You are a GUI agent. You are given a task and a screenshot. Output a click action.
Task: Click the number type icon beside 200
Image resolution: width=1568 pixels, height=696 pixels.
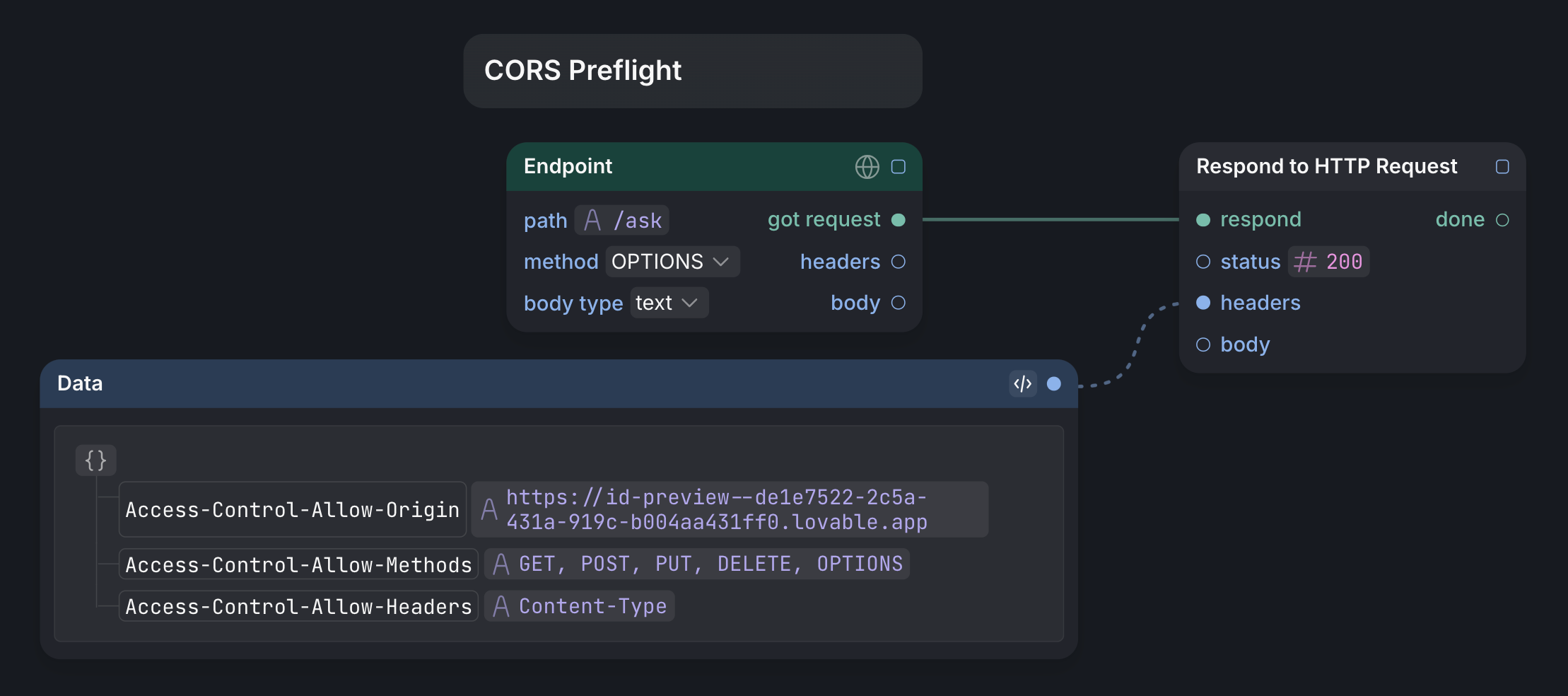(x=1305, y=262)
